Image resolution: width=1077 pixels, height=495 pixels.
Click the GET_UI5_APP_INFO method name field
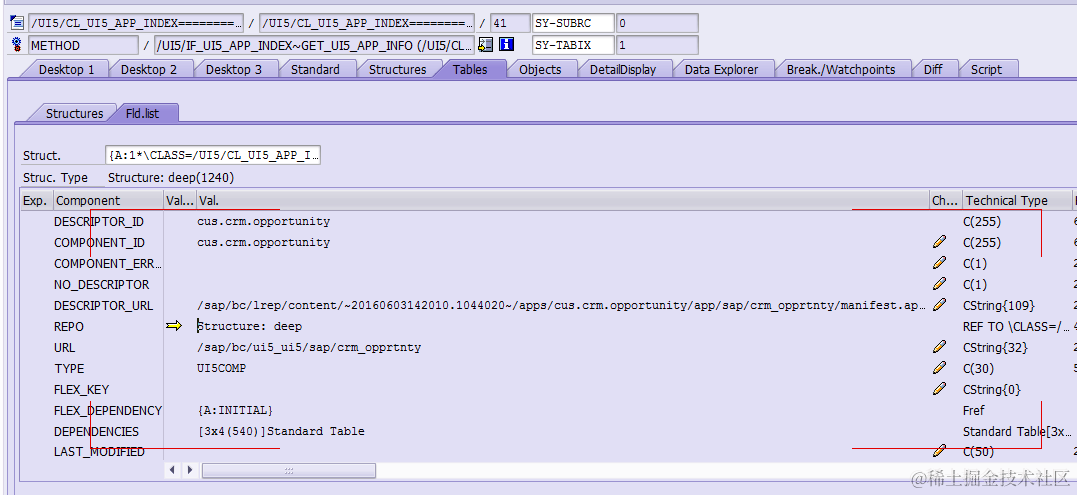(x=314, y=45)
